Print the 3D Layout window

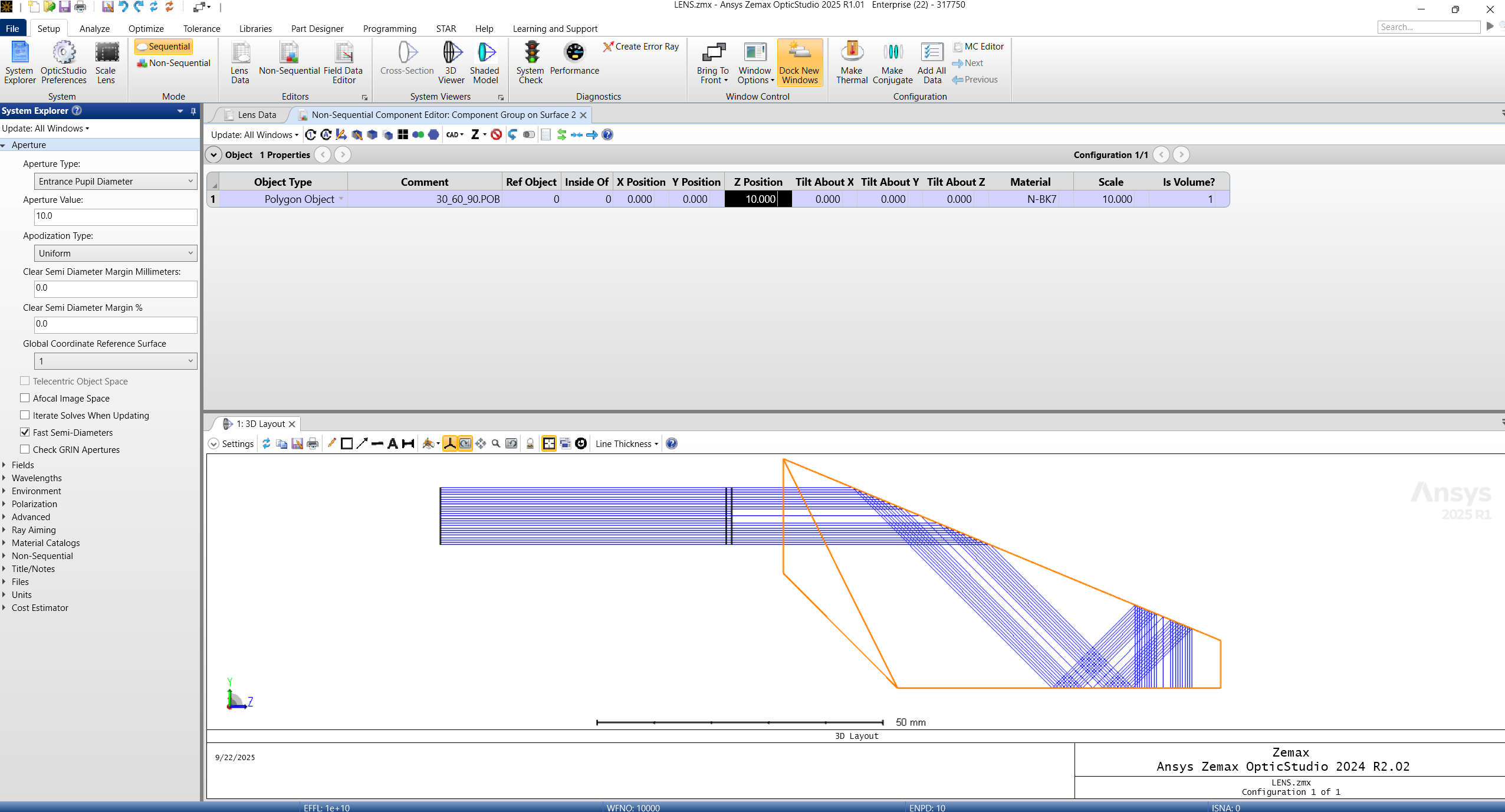313,443
